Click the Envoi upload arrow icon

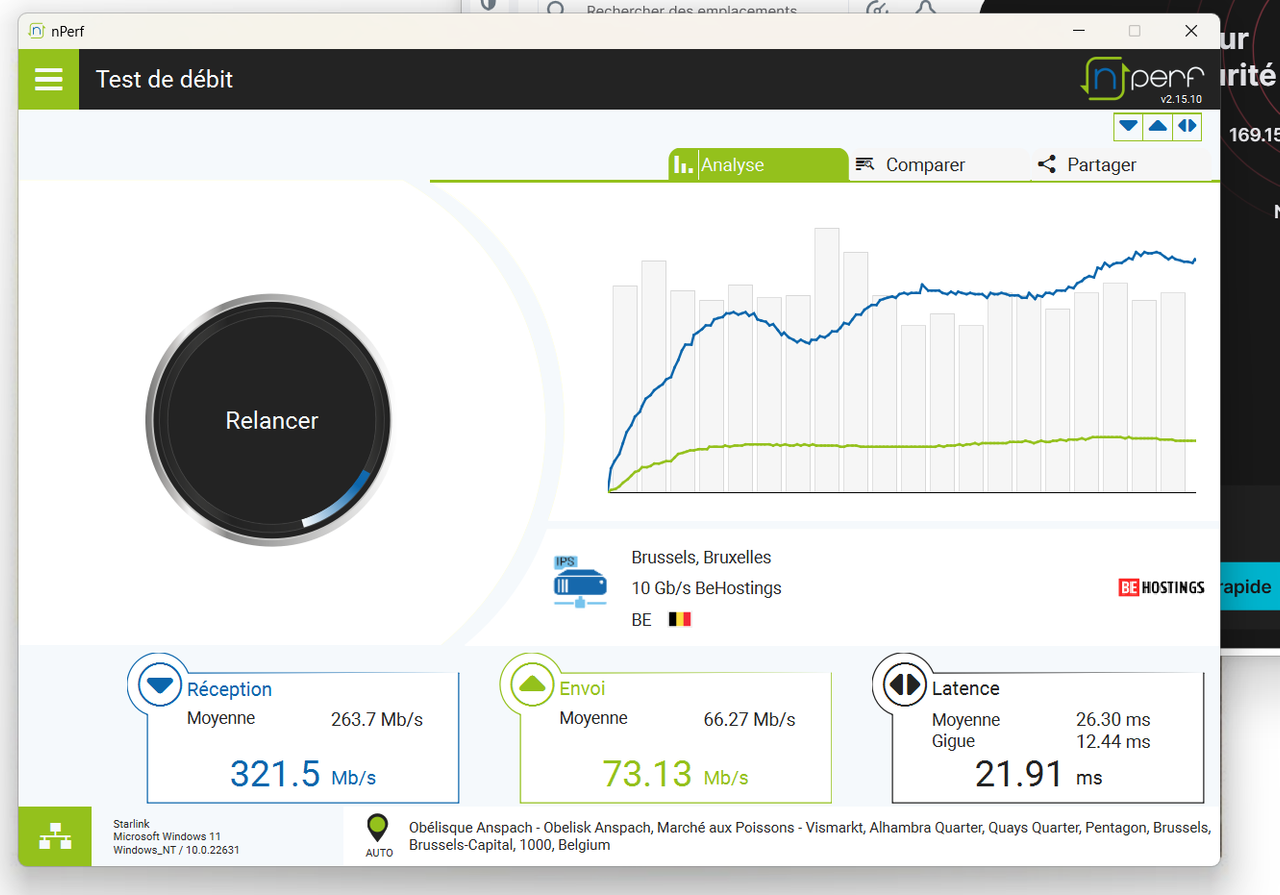531,685
